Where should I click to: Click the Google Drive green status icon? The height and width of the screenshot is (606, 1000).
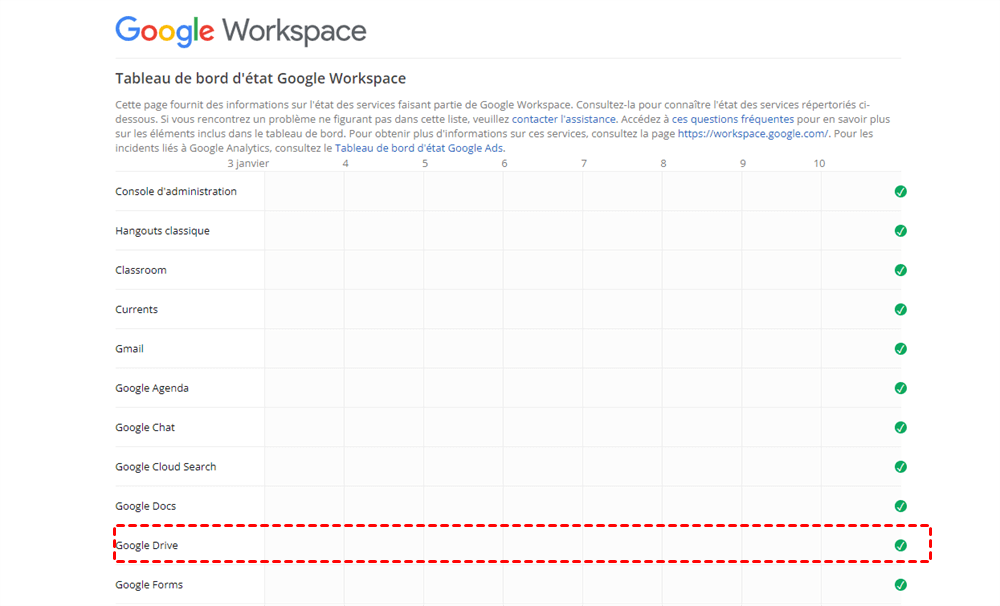tap(900, 545)
